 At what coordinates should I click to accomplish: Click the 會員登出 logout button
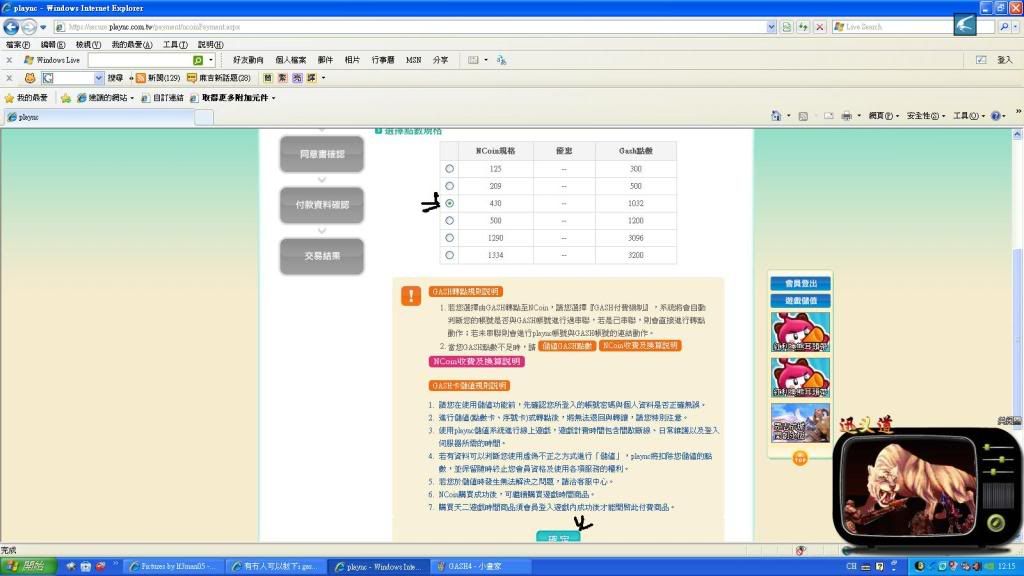pos(800,284)
